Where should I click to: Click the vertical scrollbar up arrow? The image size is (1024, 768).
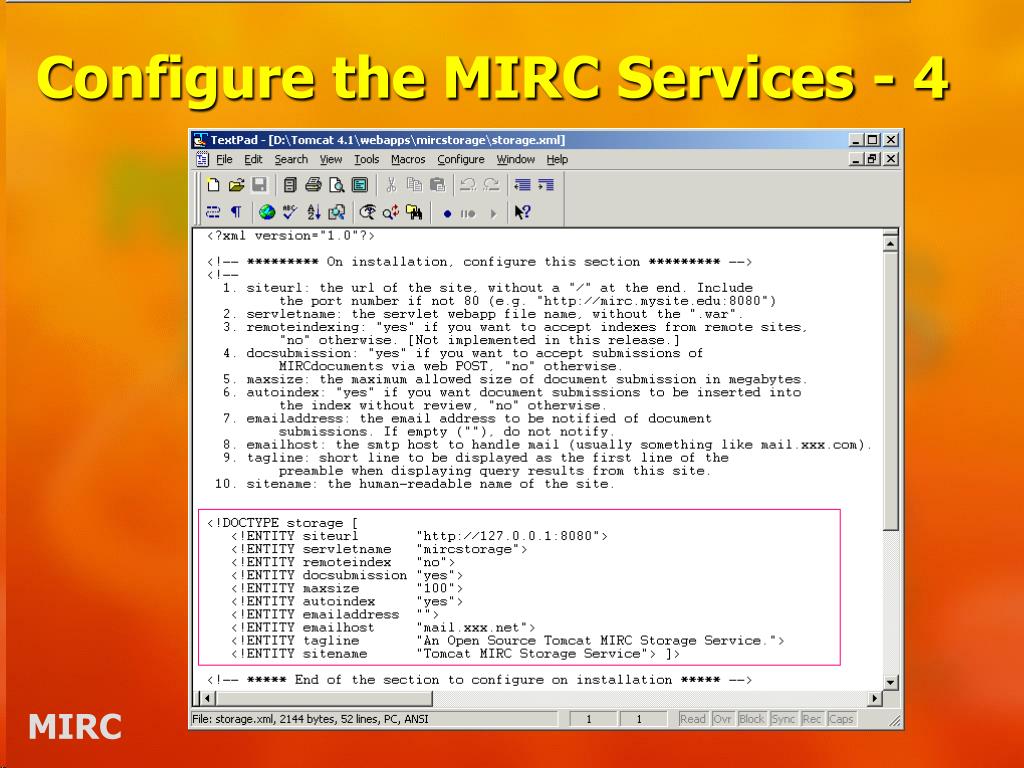pos(890,244)
